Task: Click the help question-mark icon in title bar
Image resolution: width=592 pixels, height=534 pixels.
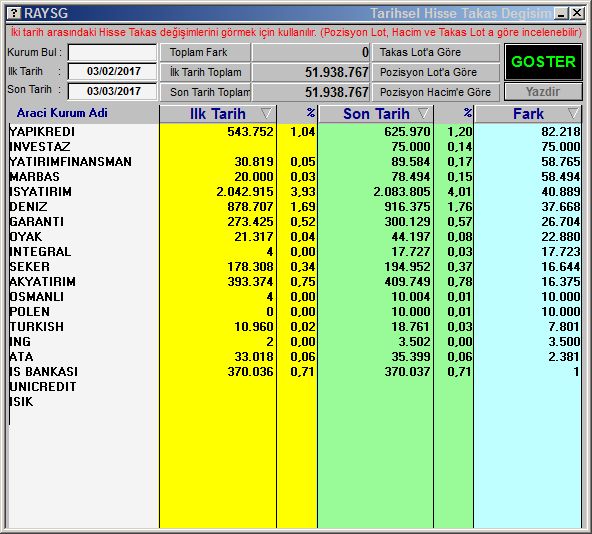Action: (x=14, y=14)
